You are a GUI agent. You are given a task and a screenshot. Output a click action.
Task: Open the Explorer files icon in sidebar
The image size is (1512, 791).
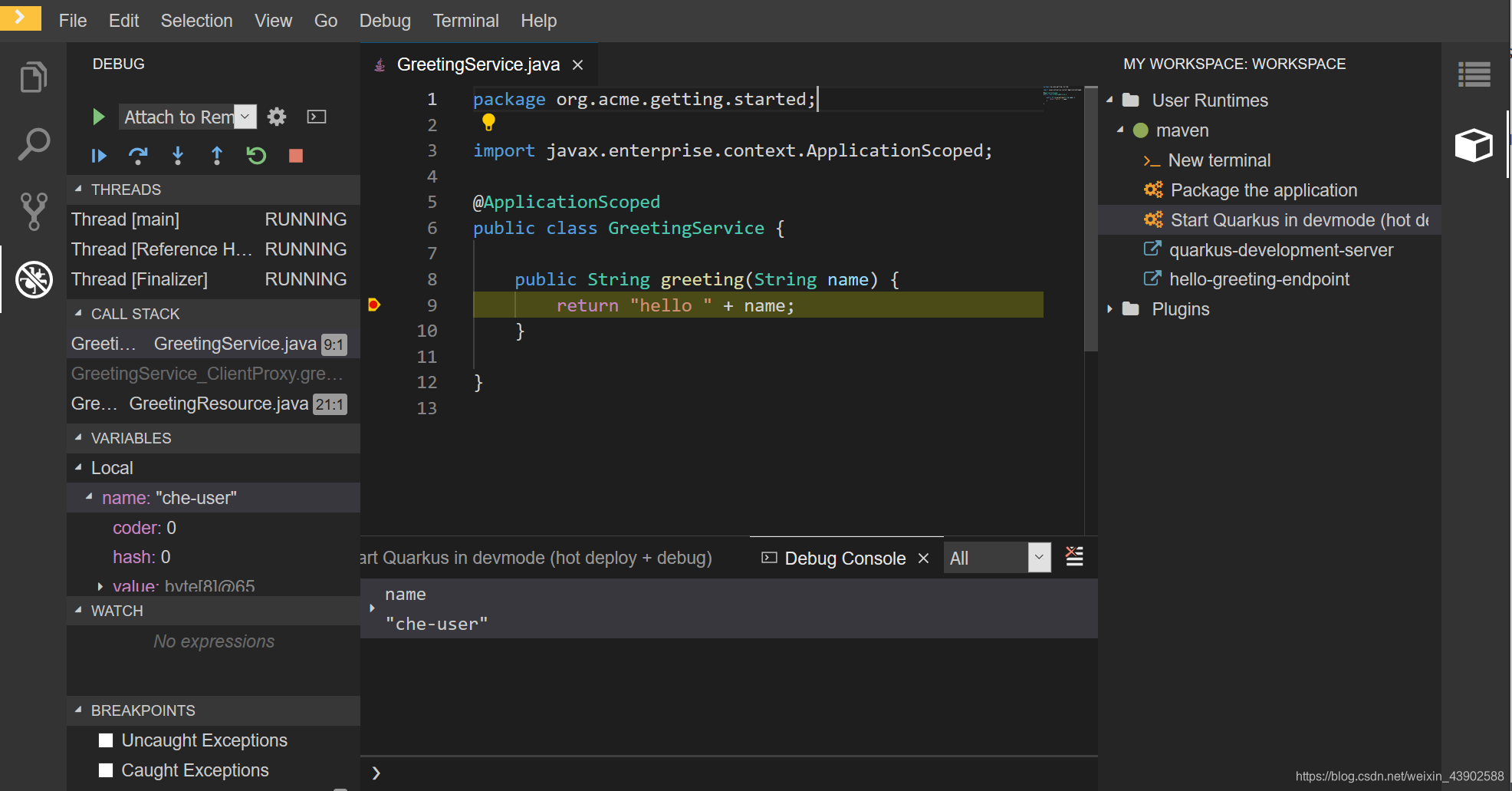33,77
